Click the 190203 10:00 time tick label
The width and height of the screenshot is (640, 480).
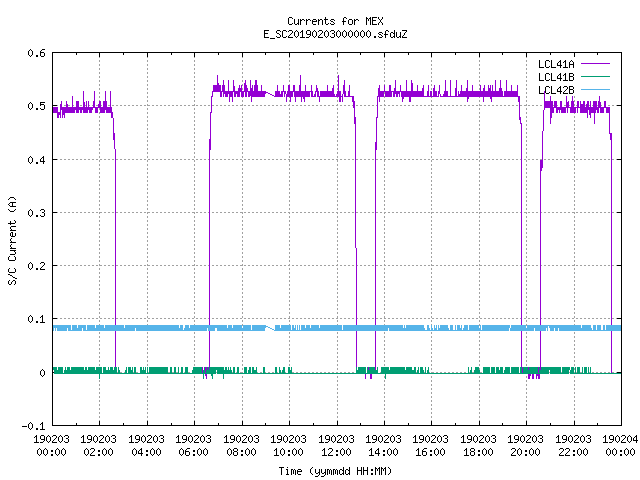pyautogui.click(x=288, y=446)
